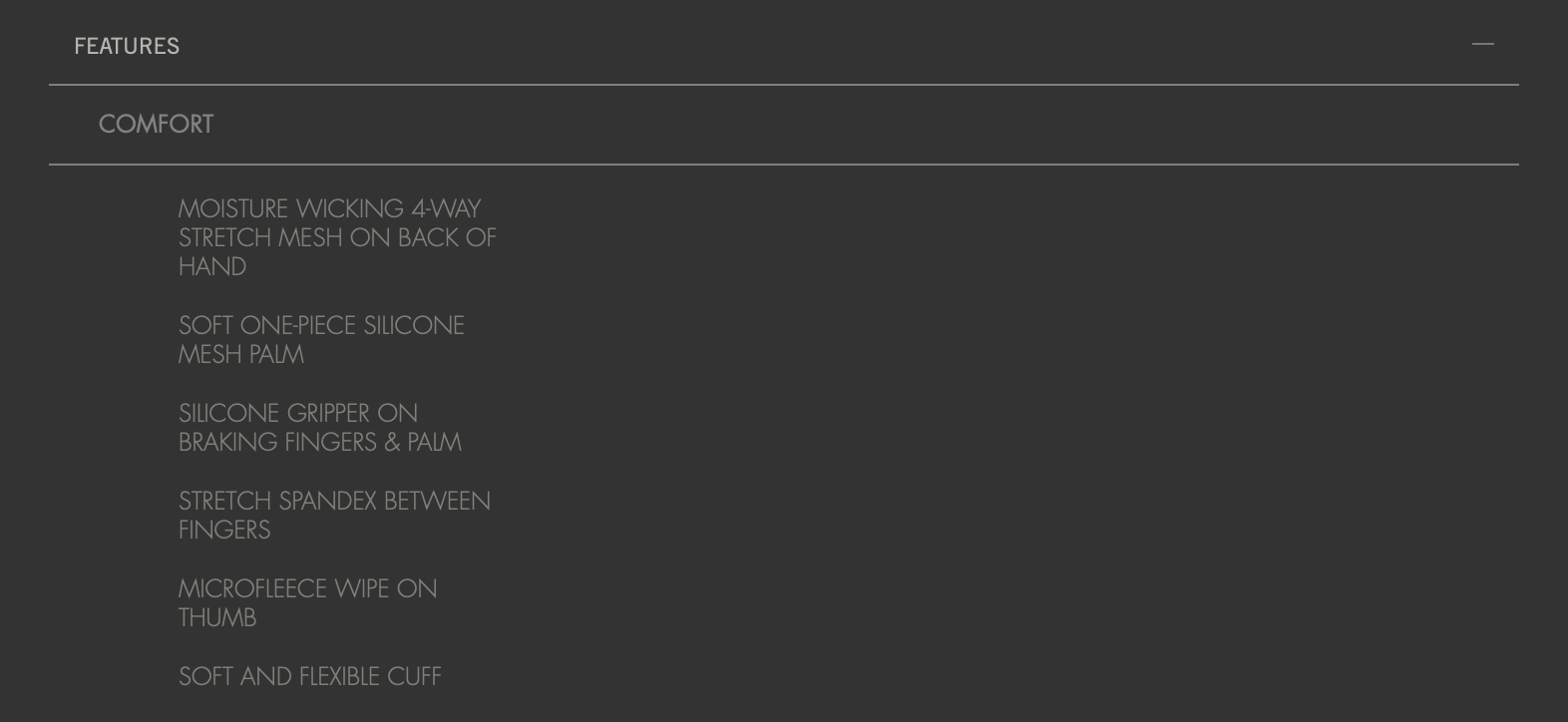The image size is (1568, 722).
Task: Collapse the Features section with minus icon
Action: pyautogui.click(x=1482, y=44)
